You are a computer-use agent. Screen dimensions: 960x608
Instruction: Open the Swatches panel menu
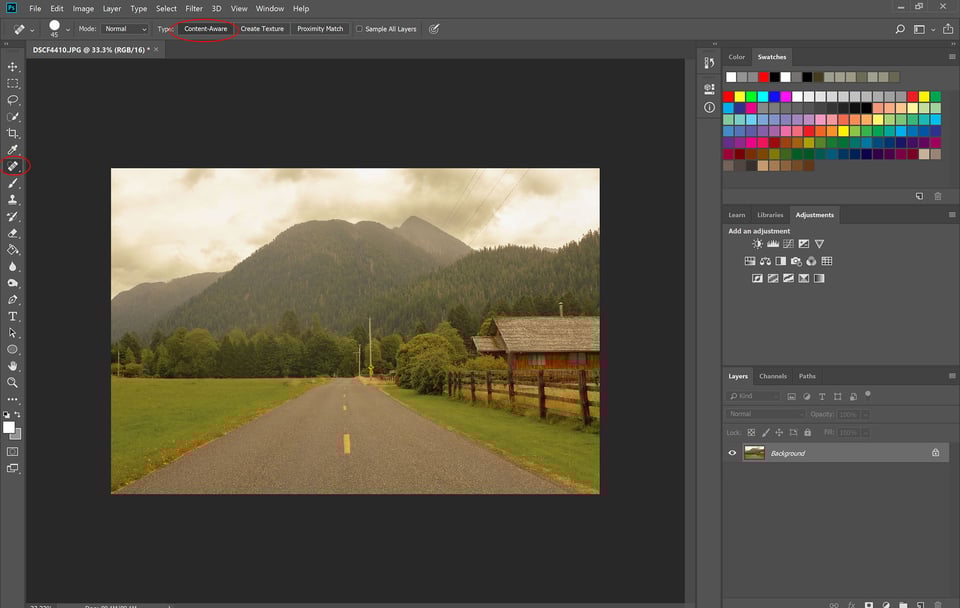(x=952, y=57)
